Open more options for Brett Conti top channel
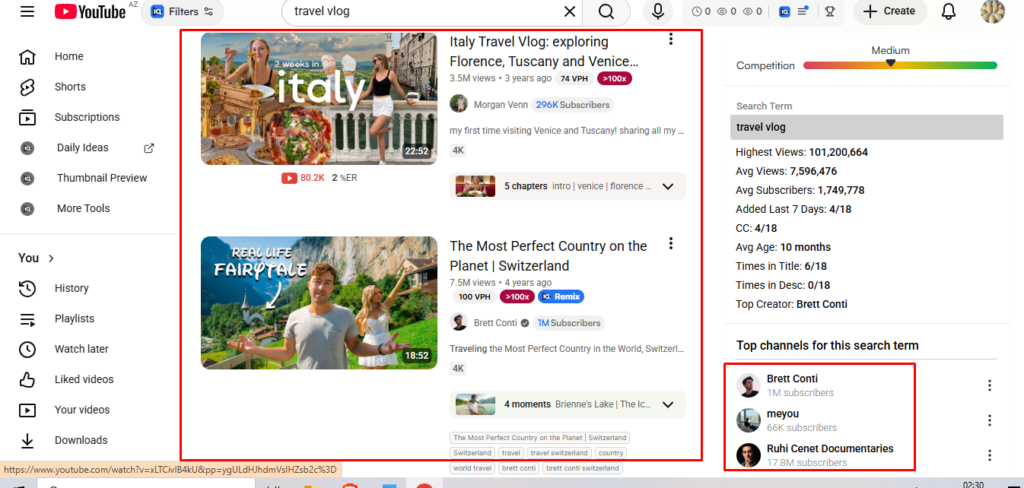Viewport: 1024px width, 488px height. (989, 386)
